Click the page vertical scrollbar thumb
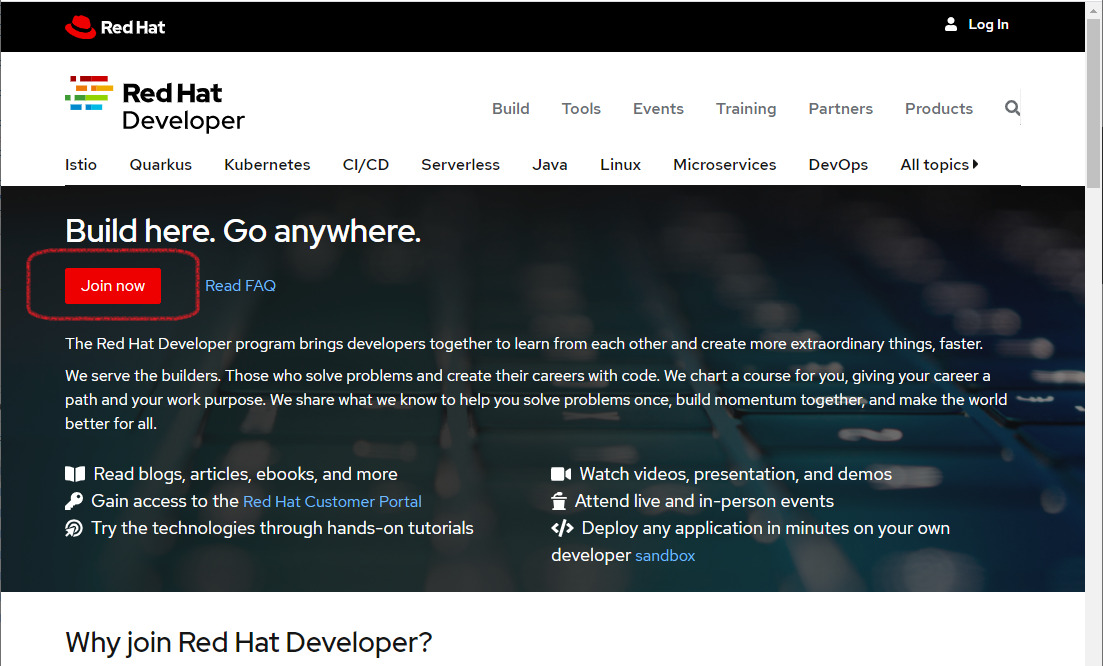 point(1093,102)
